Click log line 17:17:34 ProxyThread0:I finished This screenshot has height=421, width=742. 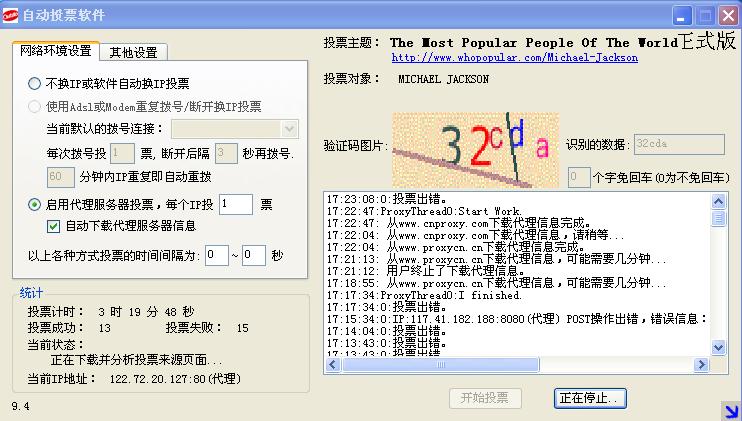pyautogui.click(x=424, y=296)
